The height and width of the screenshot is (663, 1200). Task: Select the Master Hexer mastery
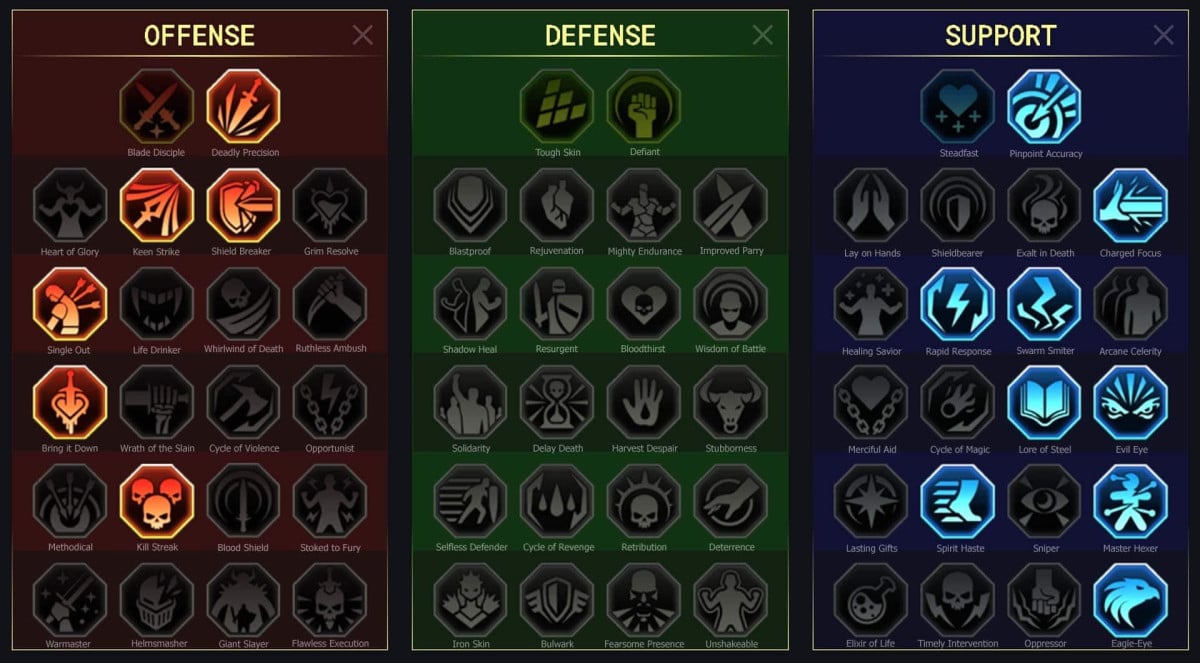pyautogui.click(x=1131, y=501)
